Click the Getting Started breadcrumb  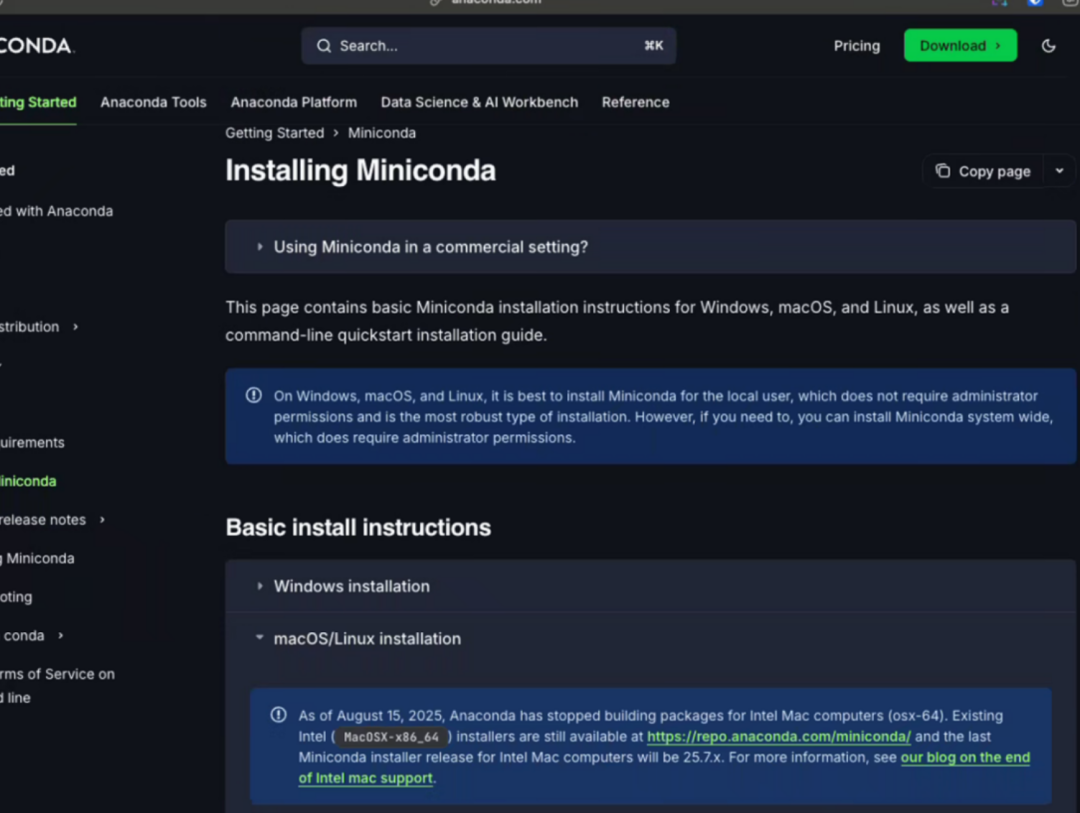tap(274, 133)
